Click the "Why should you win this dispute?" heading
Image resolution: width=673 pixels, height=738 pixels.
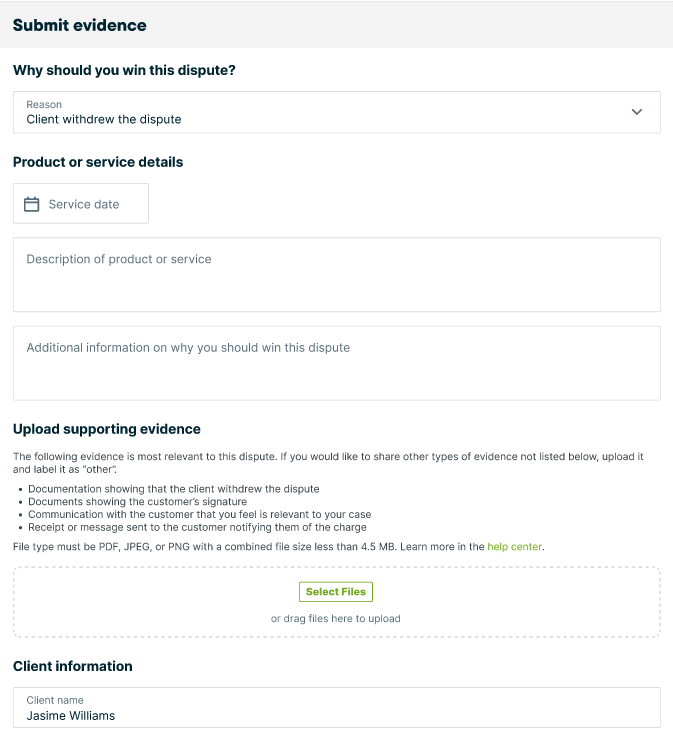[x=124, y=70]
